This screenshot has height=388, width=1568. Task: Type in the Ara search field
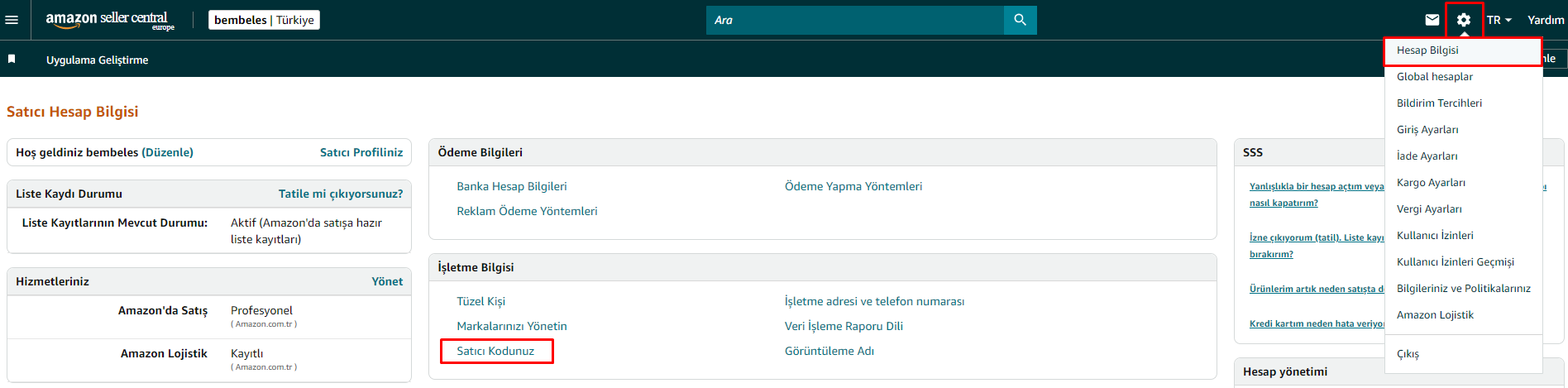tap(854, 20)
